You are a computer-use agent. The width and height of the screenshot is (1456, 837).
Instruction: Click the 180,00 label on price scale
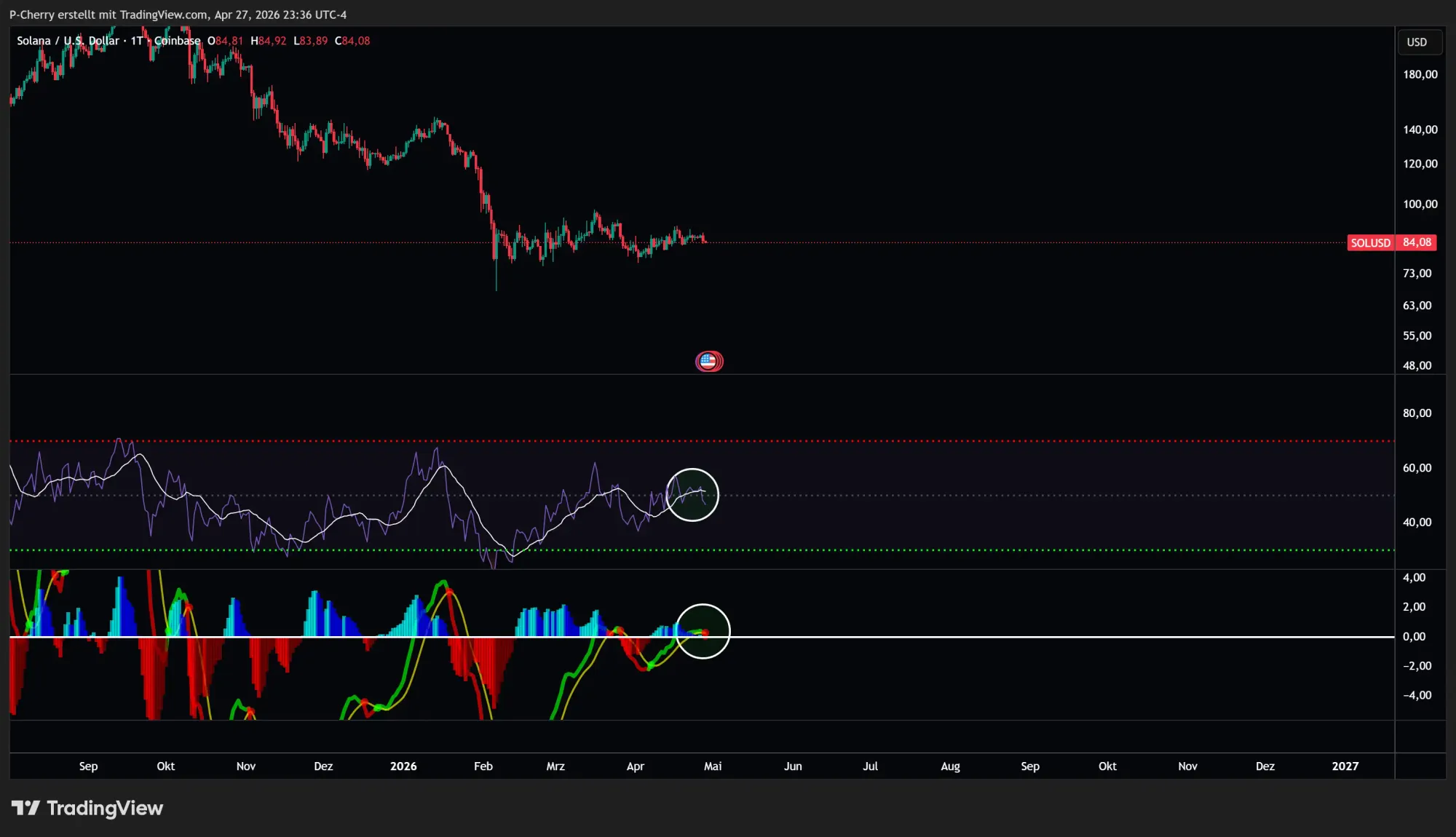1420,74
